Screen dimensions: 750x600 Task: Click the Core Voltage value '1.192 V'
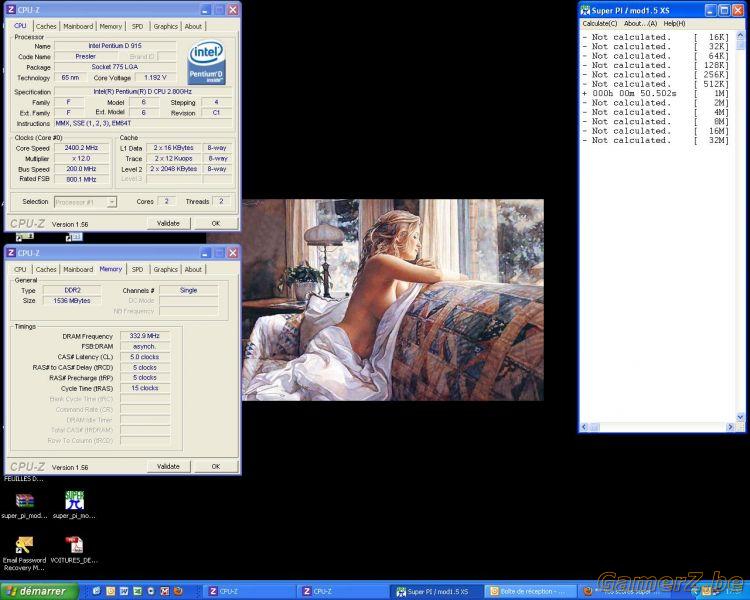(155, 78)
